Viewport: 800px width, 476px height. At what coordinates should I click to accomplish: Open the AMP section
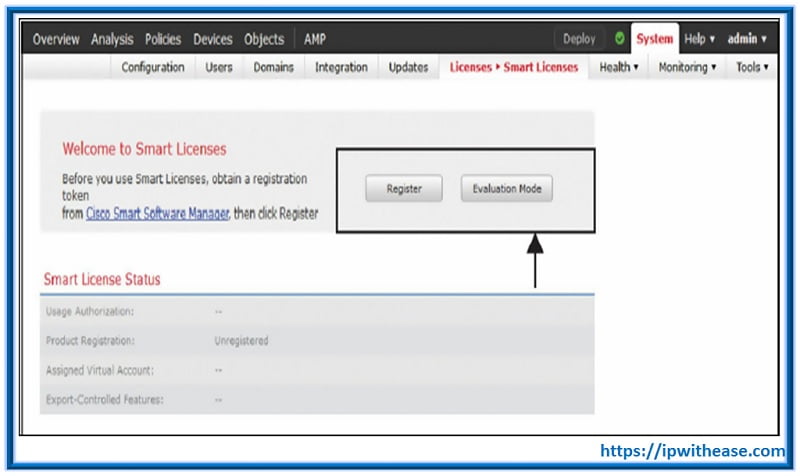click(314, 39)
